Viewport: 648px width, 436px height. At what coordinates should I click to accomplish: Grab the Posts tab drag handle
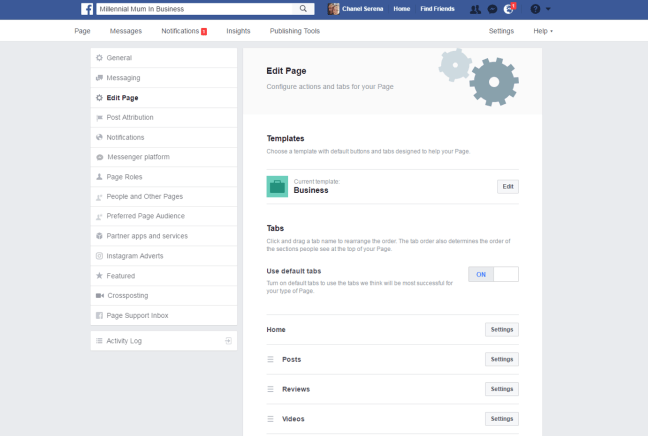pyautogui.click(x=270, y=360)
